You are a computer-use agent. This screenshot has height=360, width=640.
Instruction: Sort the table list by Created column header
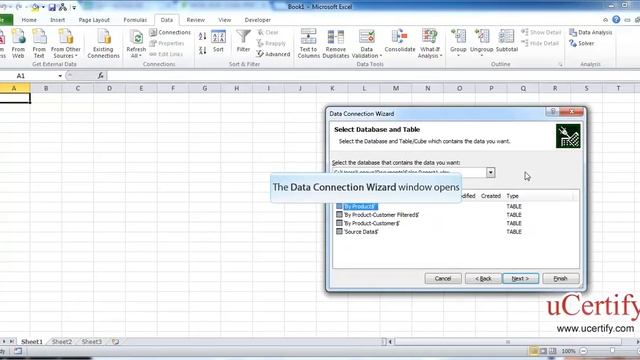[x=491, y=196]
